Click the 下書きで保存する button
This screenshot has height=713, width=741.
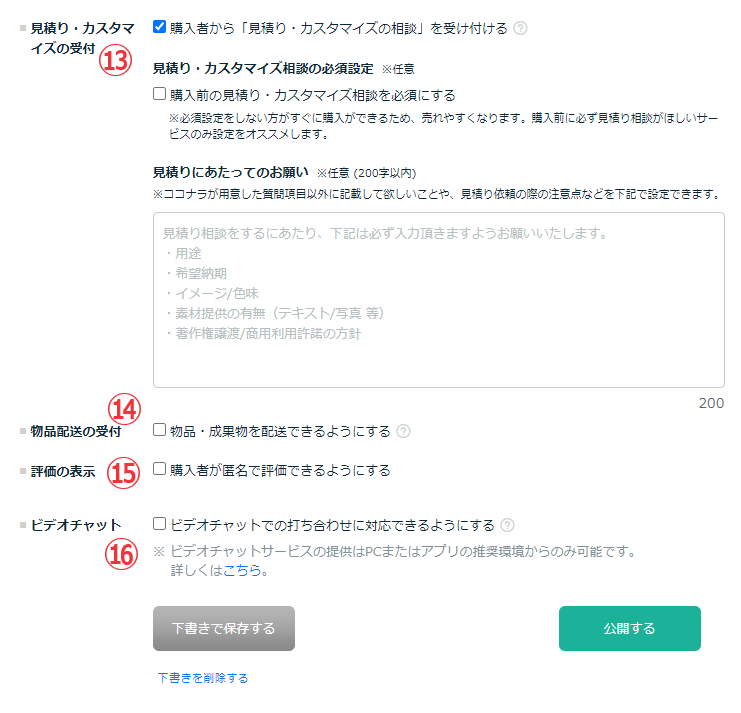pyautogui.click(x=223, y=629)
